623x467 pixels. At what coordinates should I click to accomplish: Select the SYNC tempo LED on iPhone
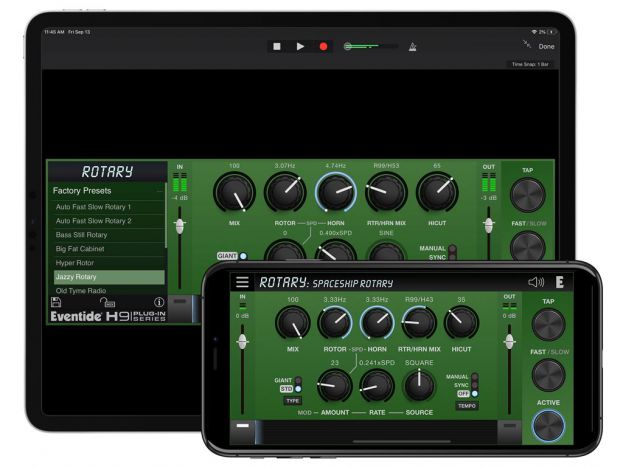[474, 385]
